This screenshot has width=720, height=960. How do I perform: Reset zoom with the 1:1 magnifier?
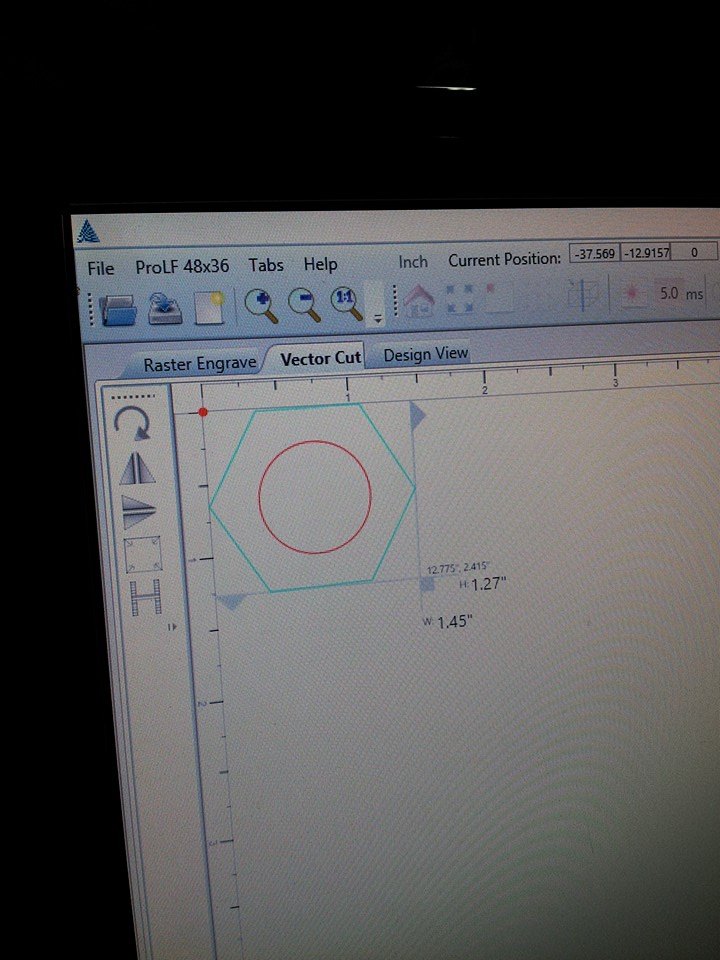click(x=347, y=303)
